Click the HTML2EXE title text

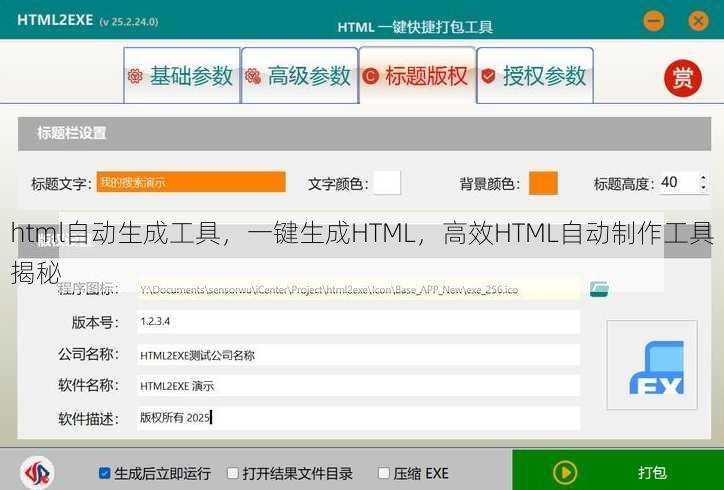pos(55,20)
